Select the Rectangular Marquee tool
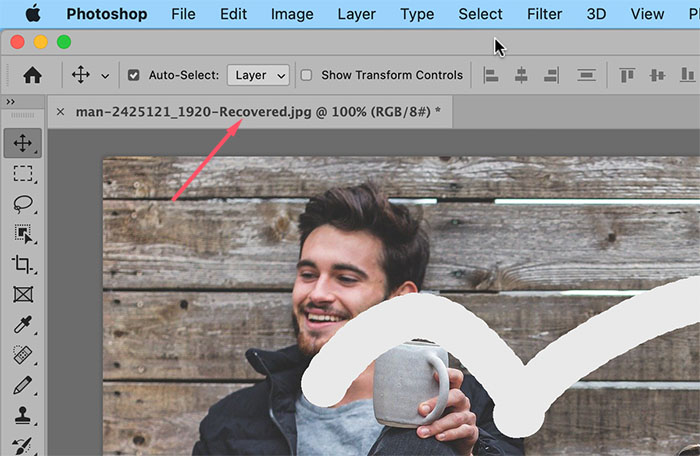Screen dimensions: 700x456 (23, 173)
